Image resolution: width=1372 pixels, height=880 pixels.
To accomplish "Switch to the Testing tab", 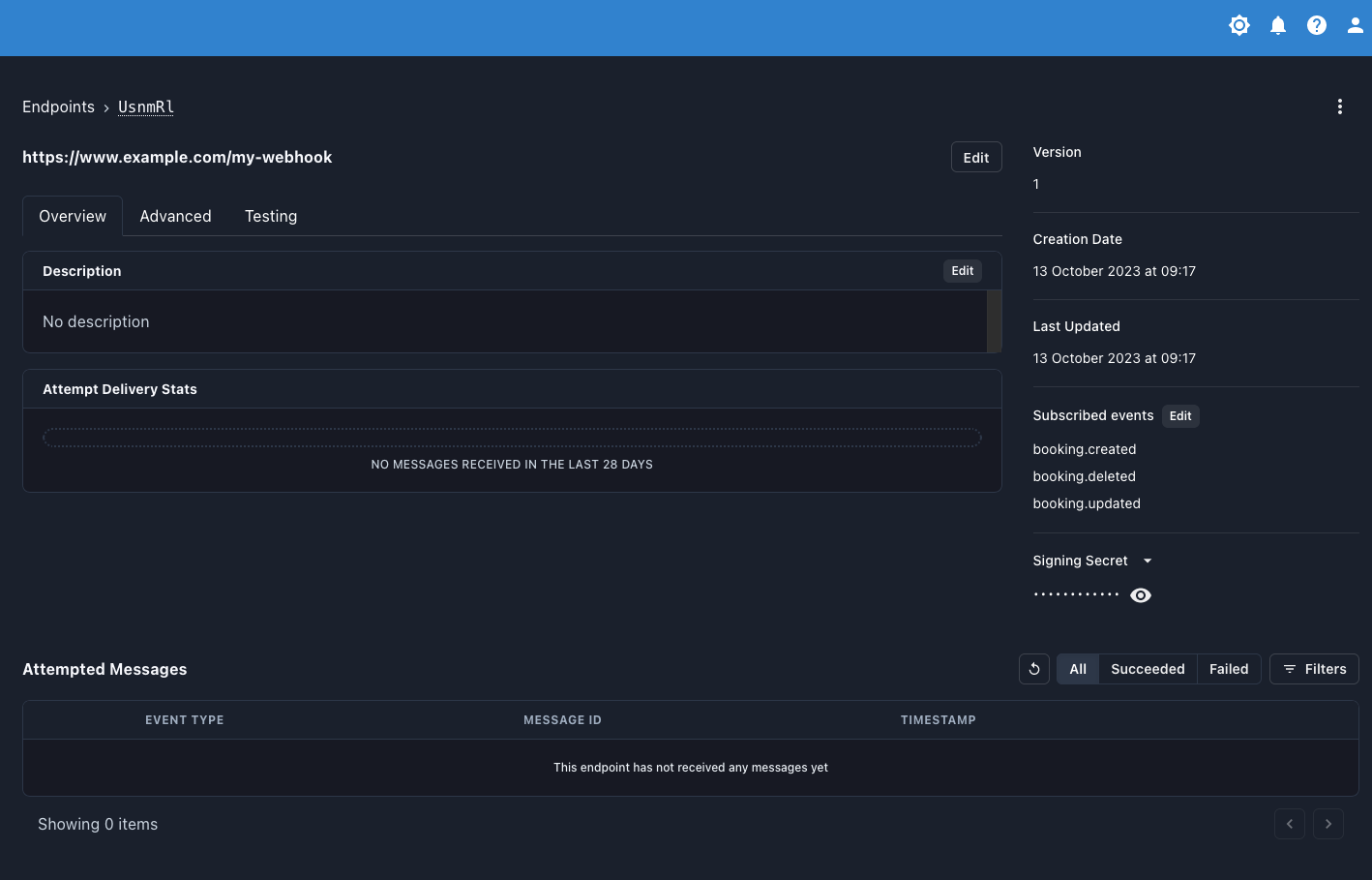I will tap(271, 216).
